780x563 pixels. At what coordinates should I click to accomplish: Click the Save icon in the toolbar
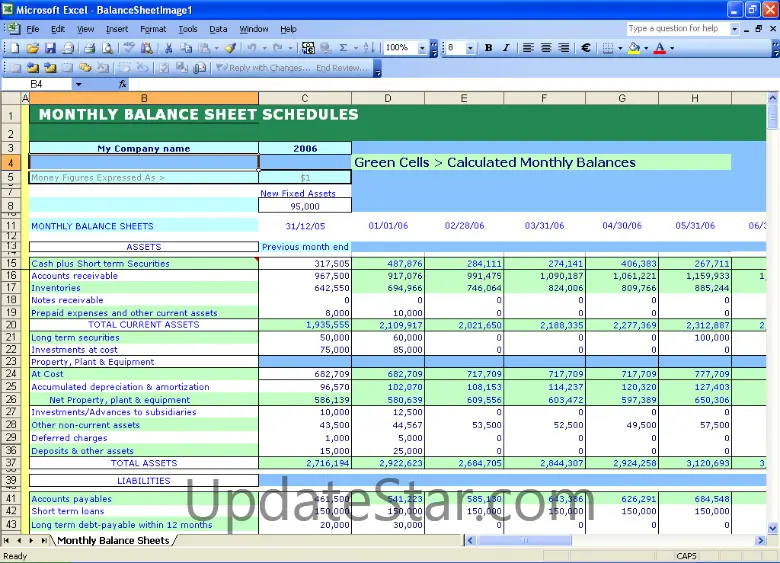50,48
